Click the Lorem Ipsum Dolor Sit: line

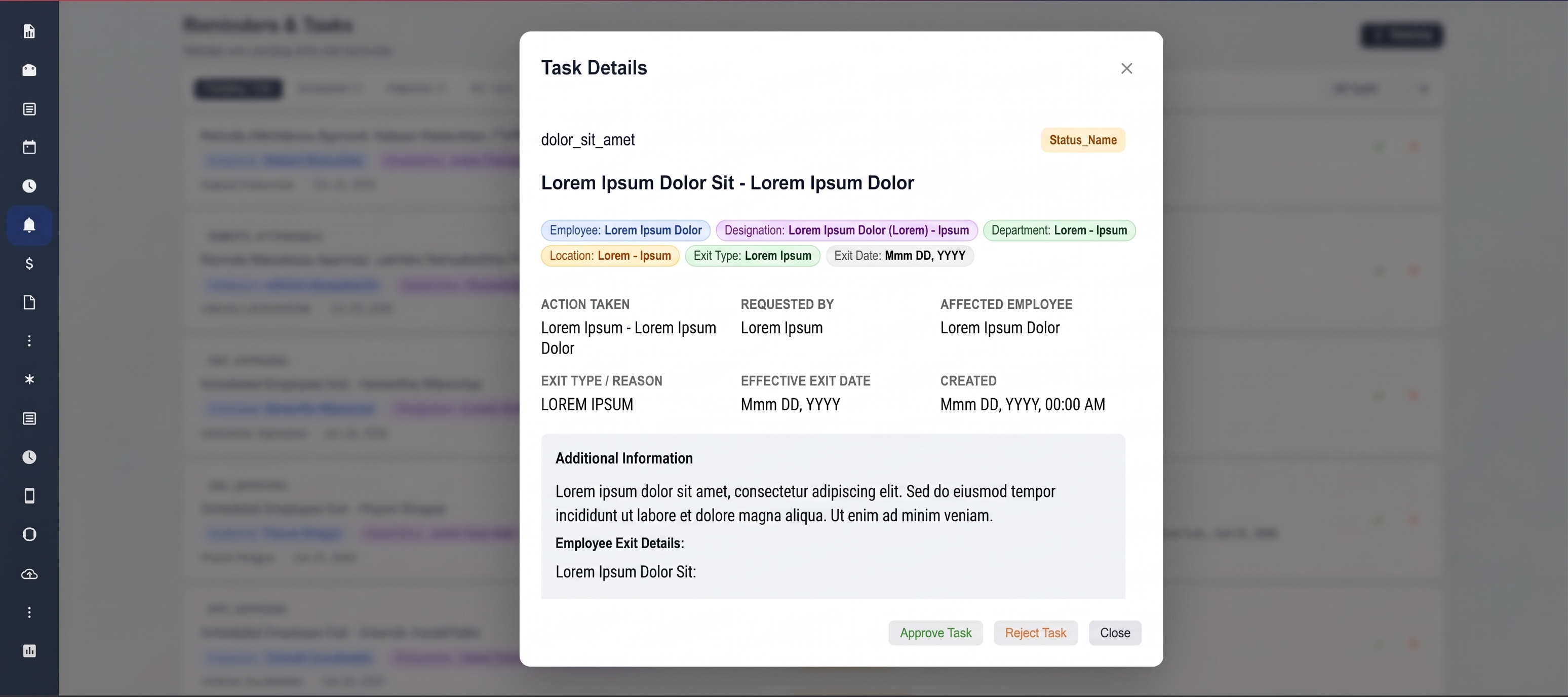625,571
